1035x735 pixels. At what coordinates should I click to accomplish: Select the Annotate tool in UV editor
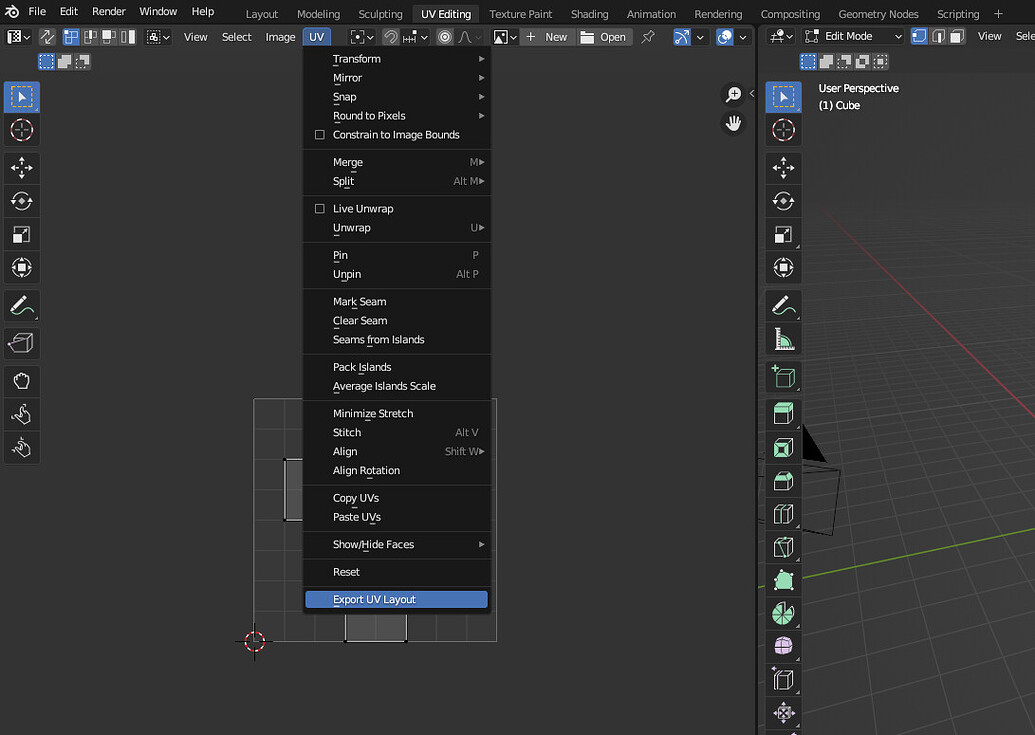click(22, 305)
